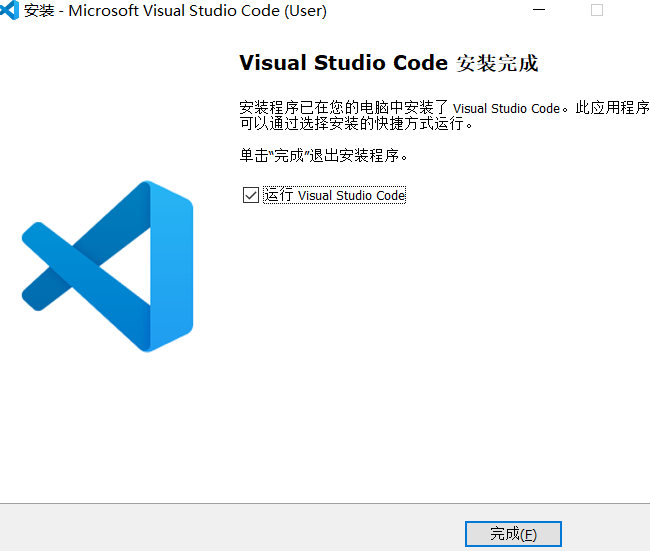Click the 单击"完成"退出安装程序 text
This screenshot has width=650, height=551.
(x=324, y=155)
